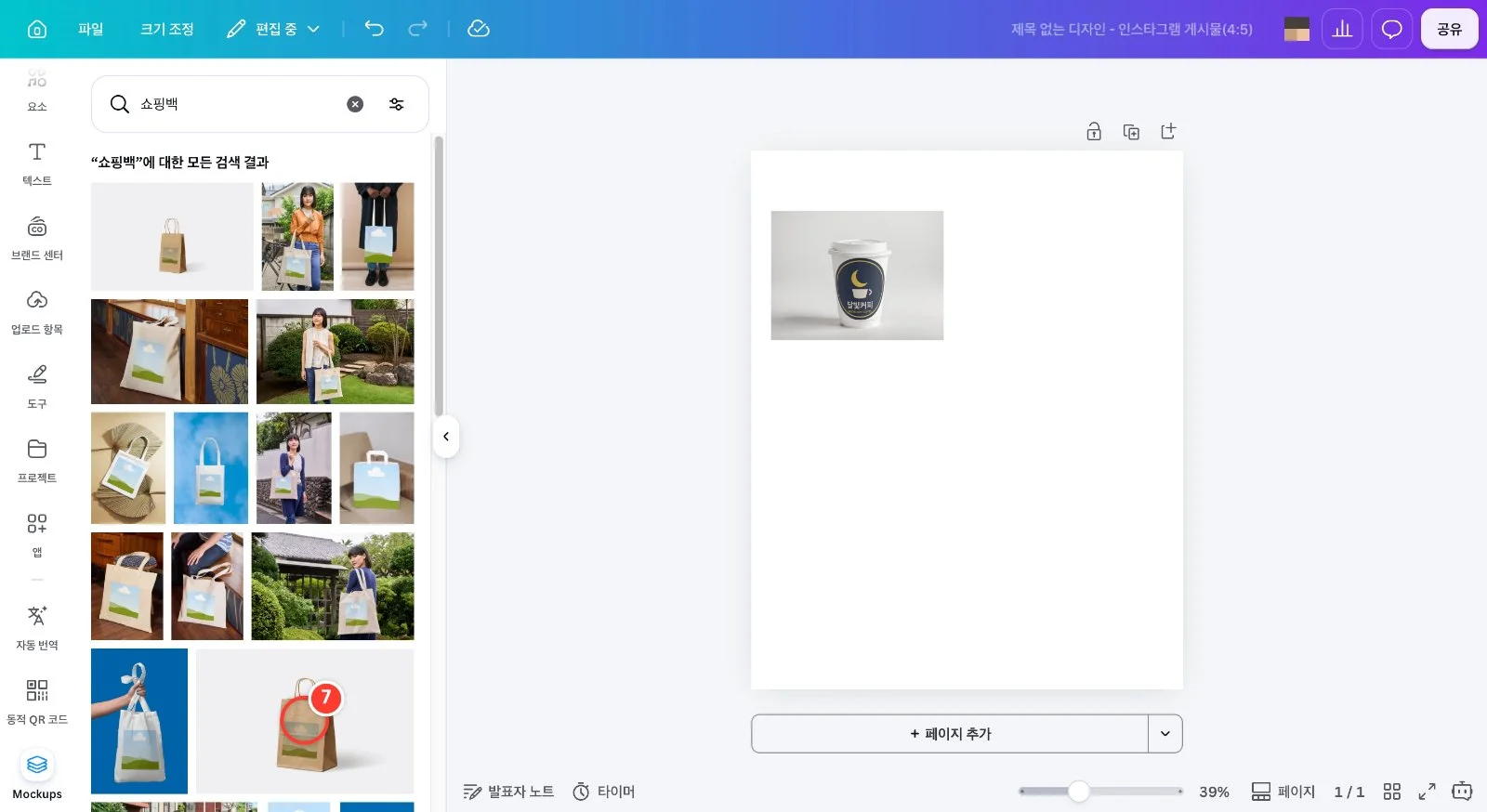Viewport: 1487px width, 812px height.
Task: Open search filter options
Action: [397, 104]
